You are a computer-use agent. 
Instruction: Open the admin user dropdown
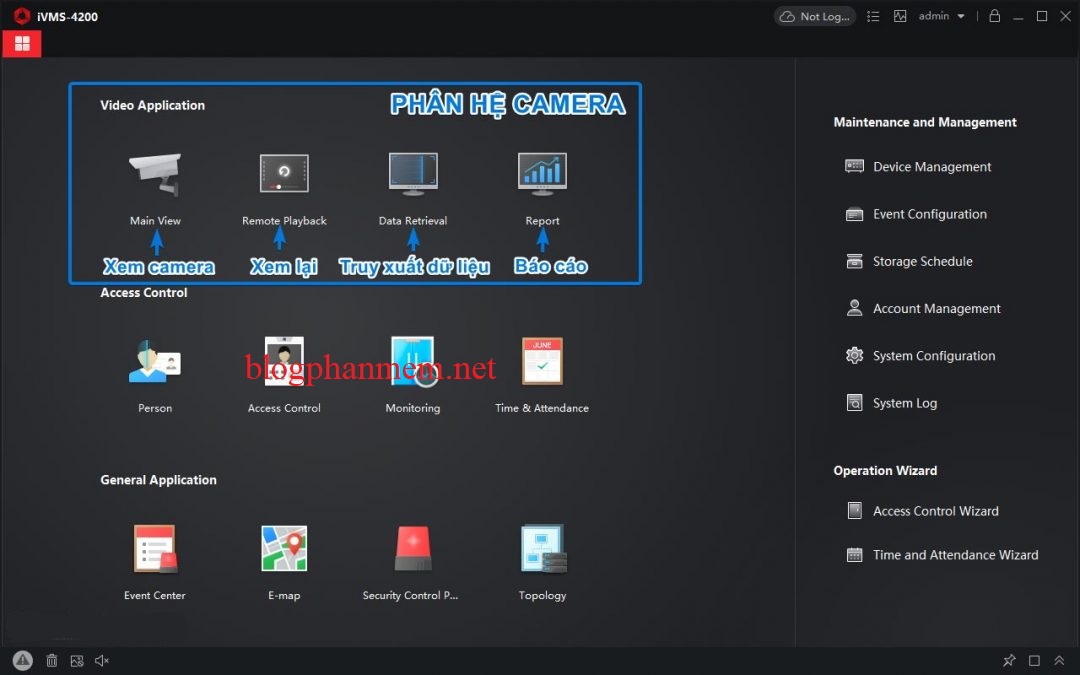(x=941, y=16)
